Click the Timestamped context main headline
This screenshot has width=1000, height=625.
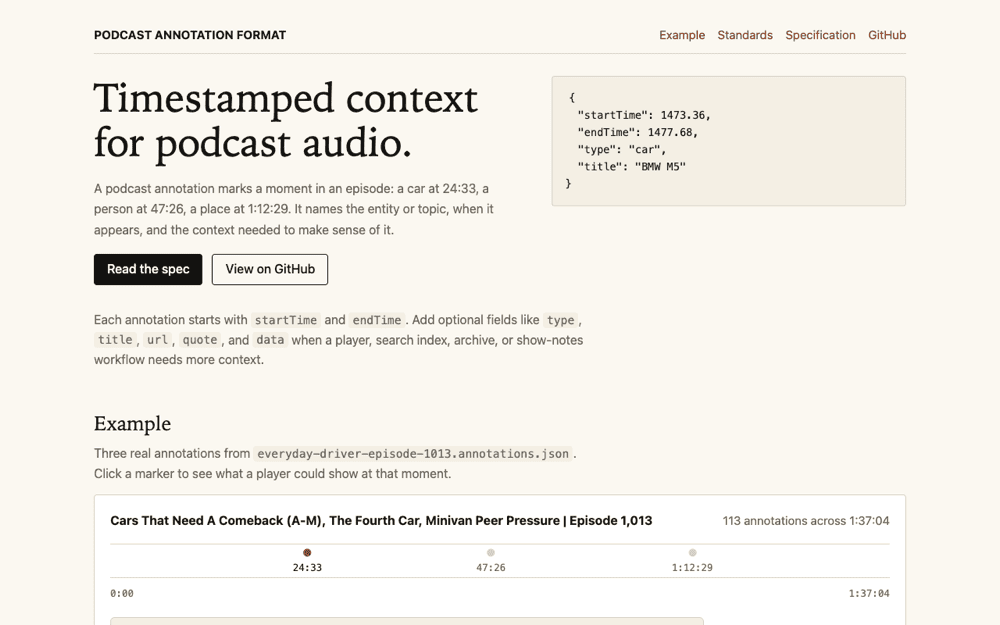click(286, 121)
